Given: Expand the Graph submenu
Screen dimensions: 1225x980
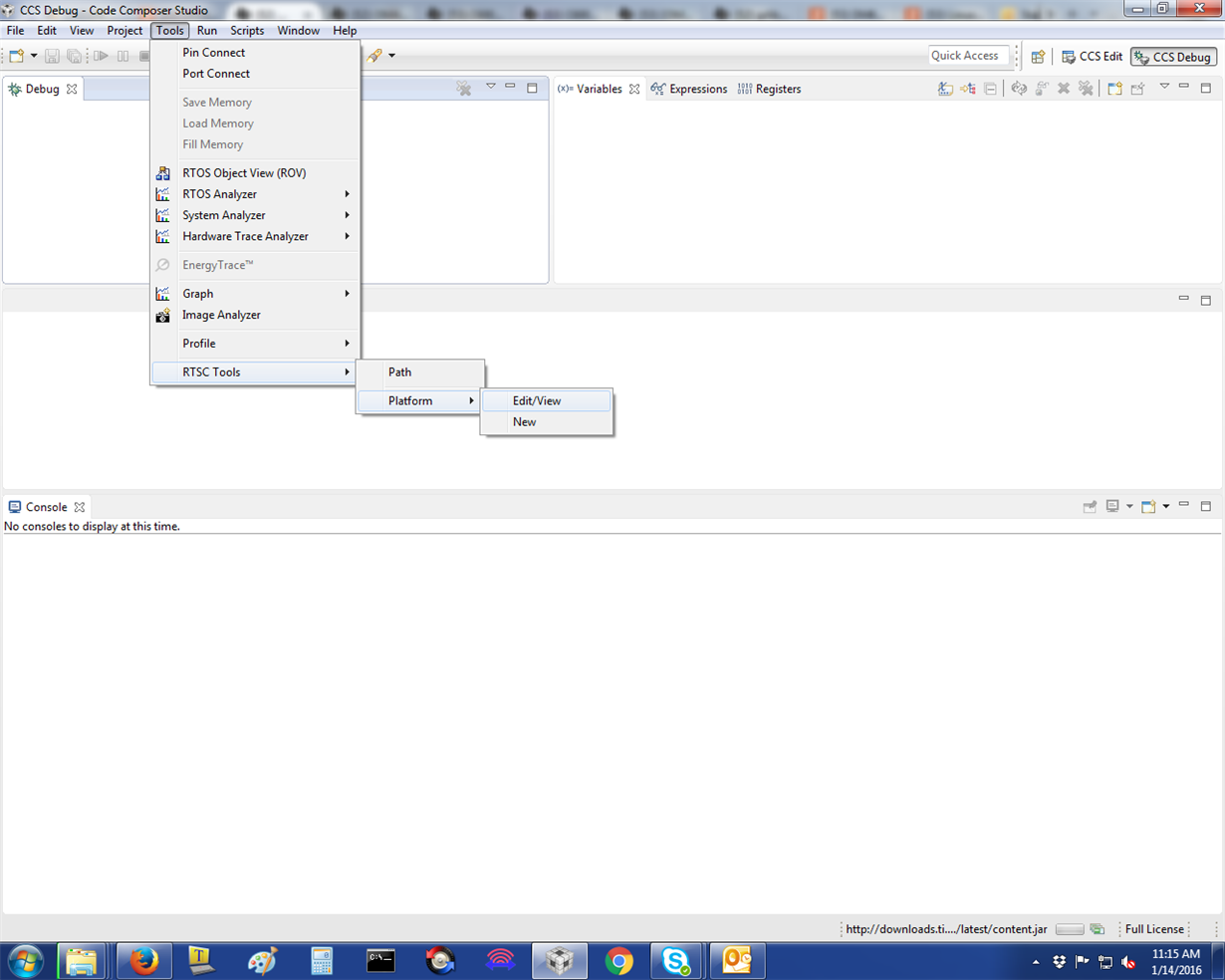Looking at the screenshot, I should click(255, 294).
